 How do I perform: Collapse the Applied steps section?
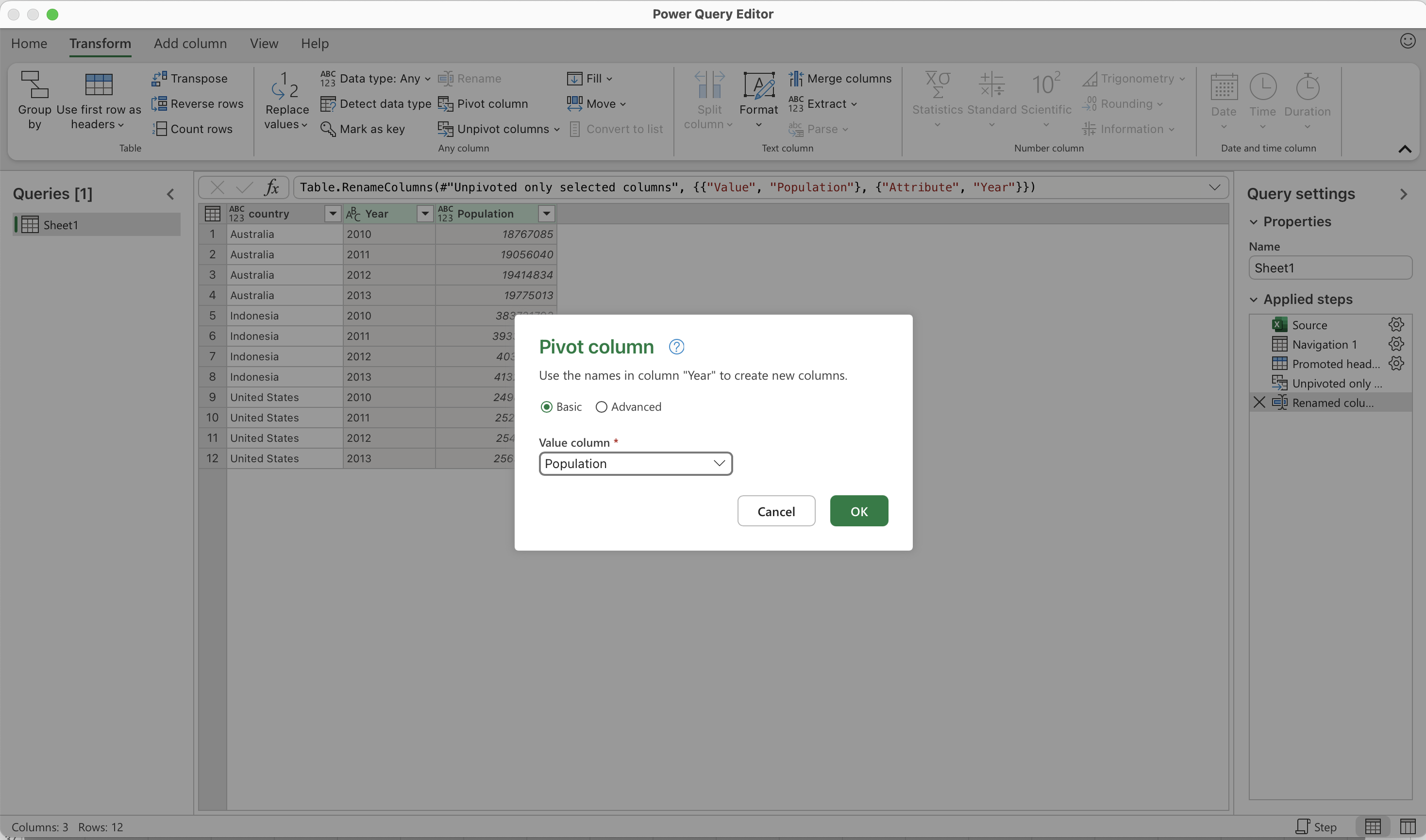[1254, 300]
